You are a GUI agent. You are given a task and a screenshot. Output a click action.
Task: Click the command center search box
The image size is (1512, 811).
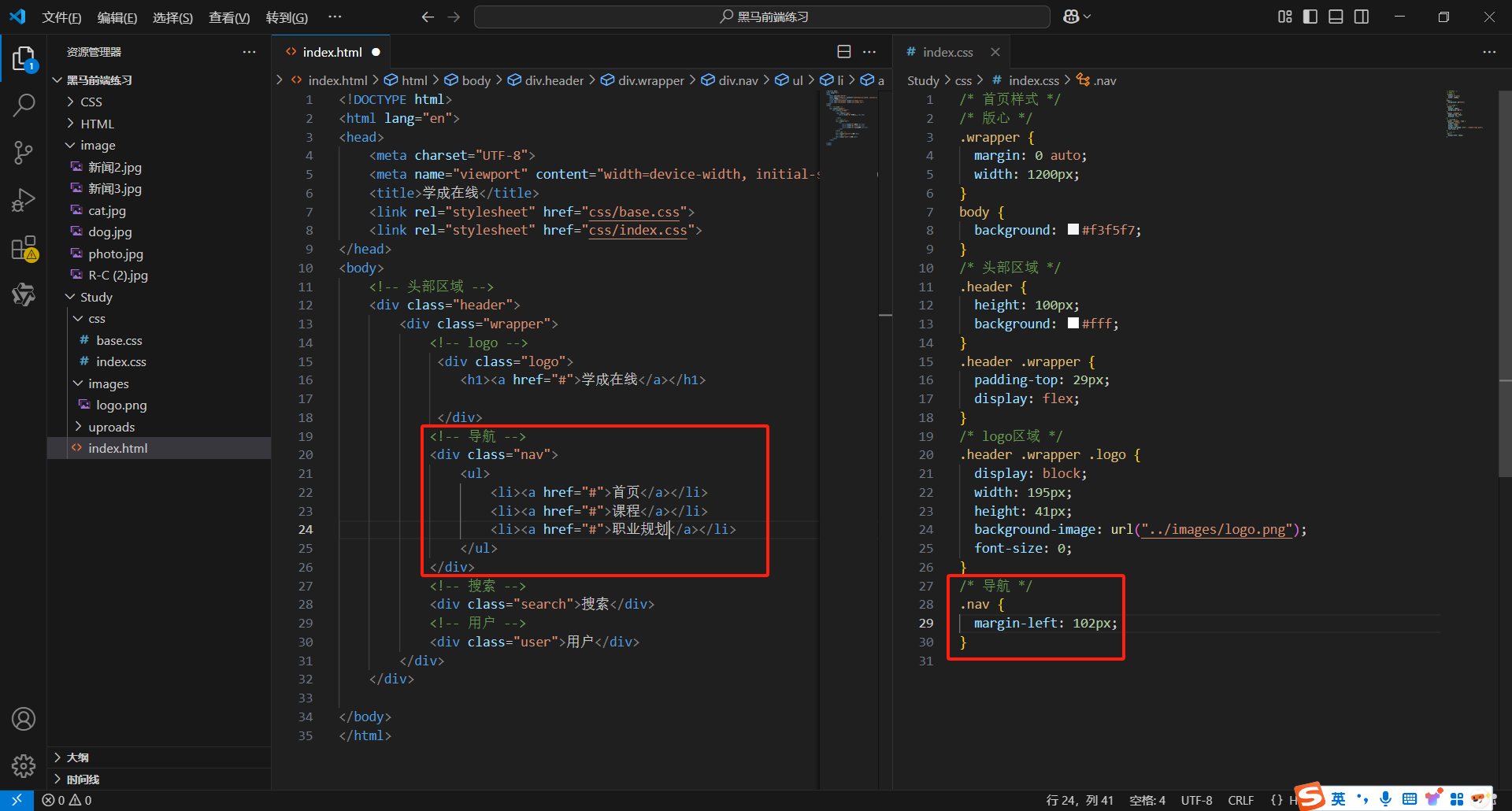[x=762, y=17]
